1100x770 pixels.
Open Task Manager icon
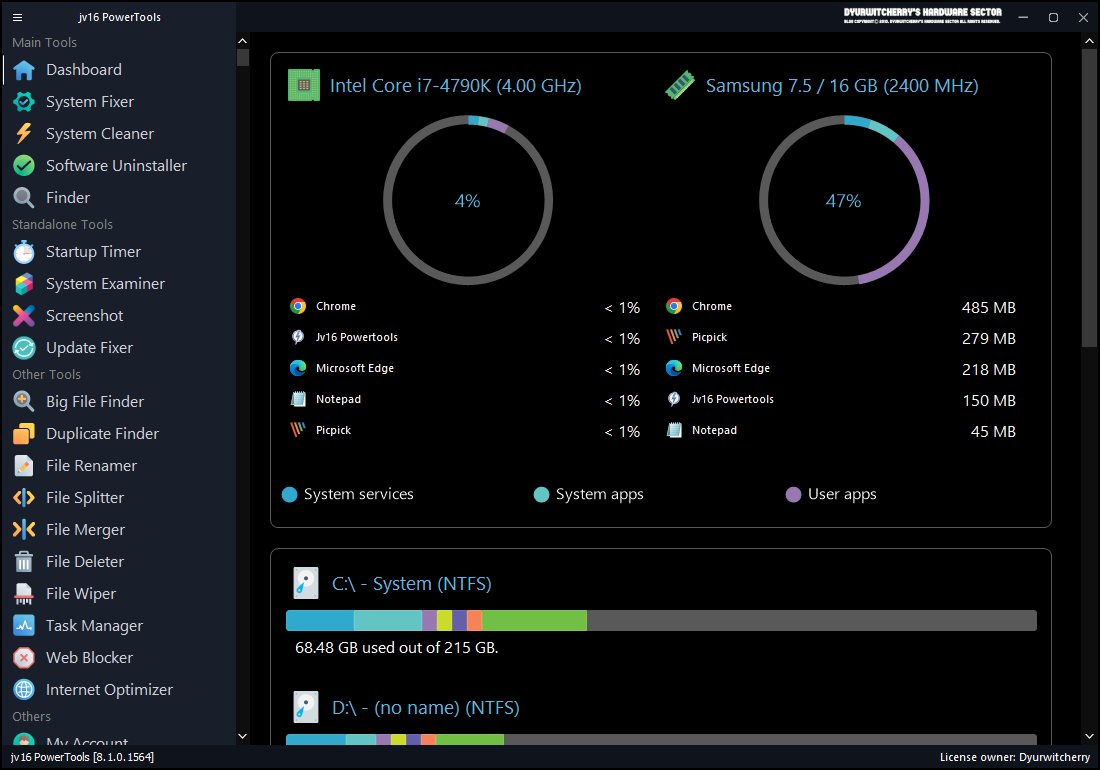(24, 626)
